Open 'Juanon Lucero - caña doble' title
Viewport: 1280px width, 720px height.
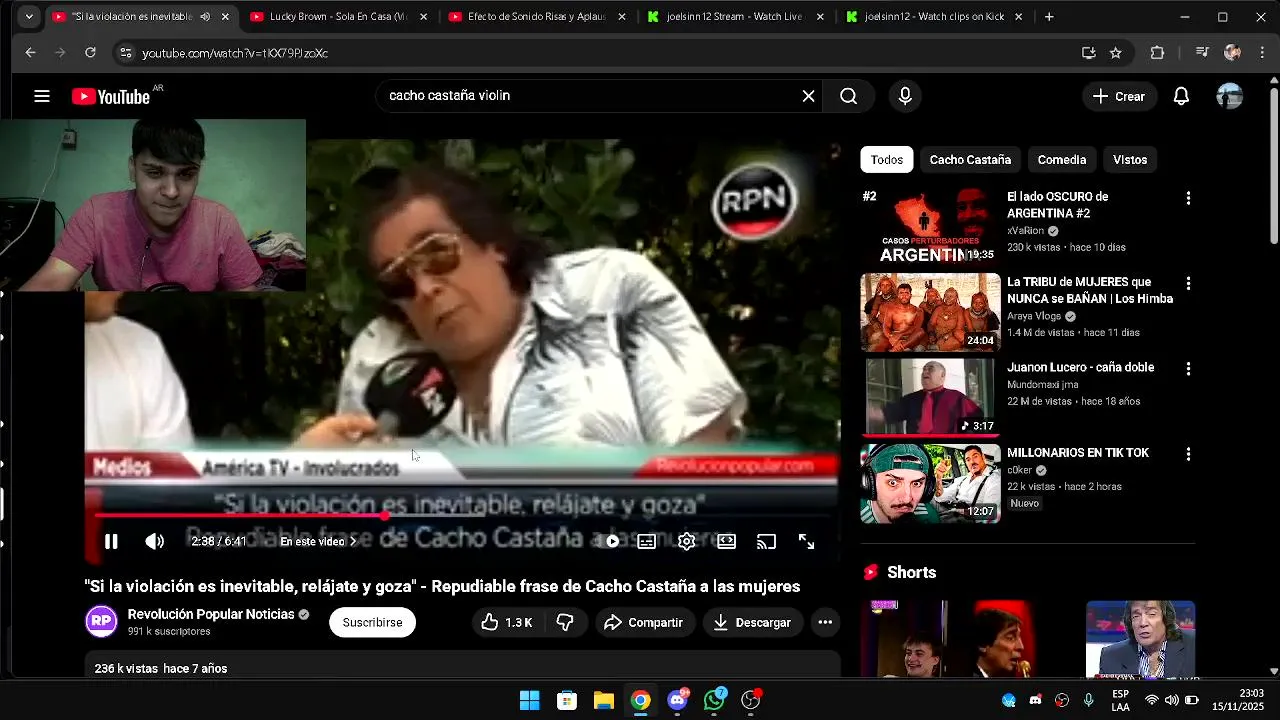point(1080,368)
